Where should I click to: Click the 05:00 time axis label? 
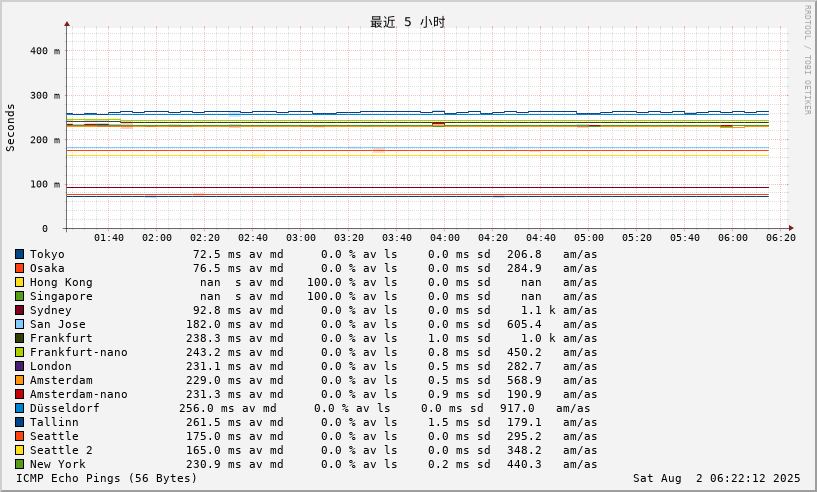589,238
